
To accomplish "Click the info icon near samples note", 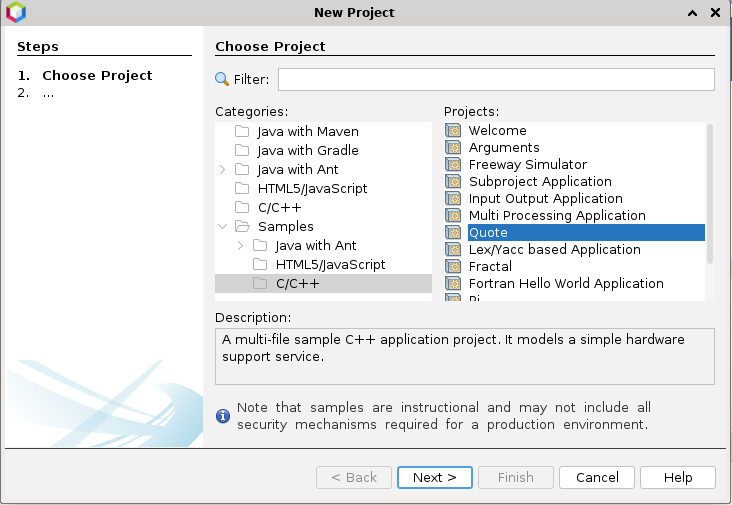I will click(x=223, y=415).
